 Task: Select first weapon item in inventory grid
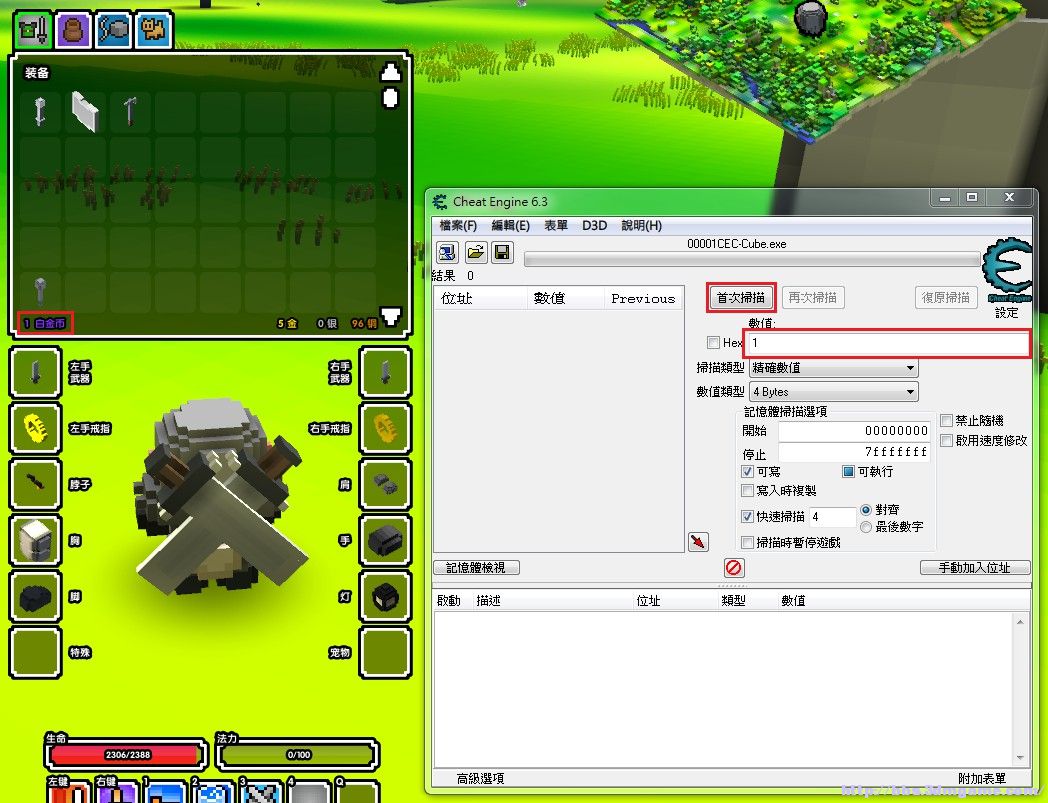click(x=40, y=111)
